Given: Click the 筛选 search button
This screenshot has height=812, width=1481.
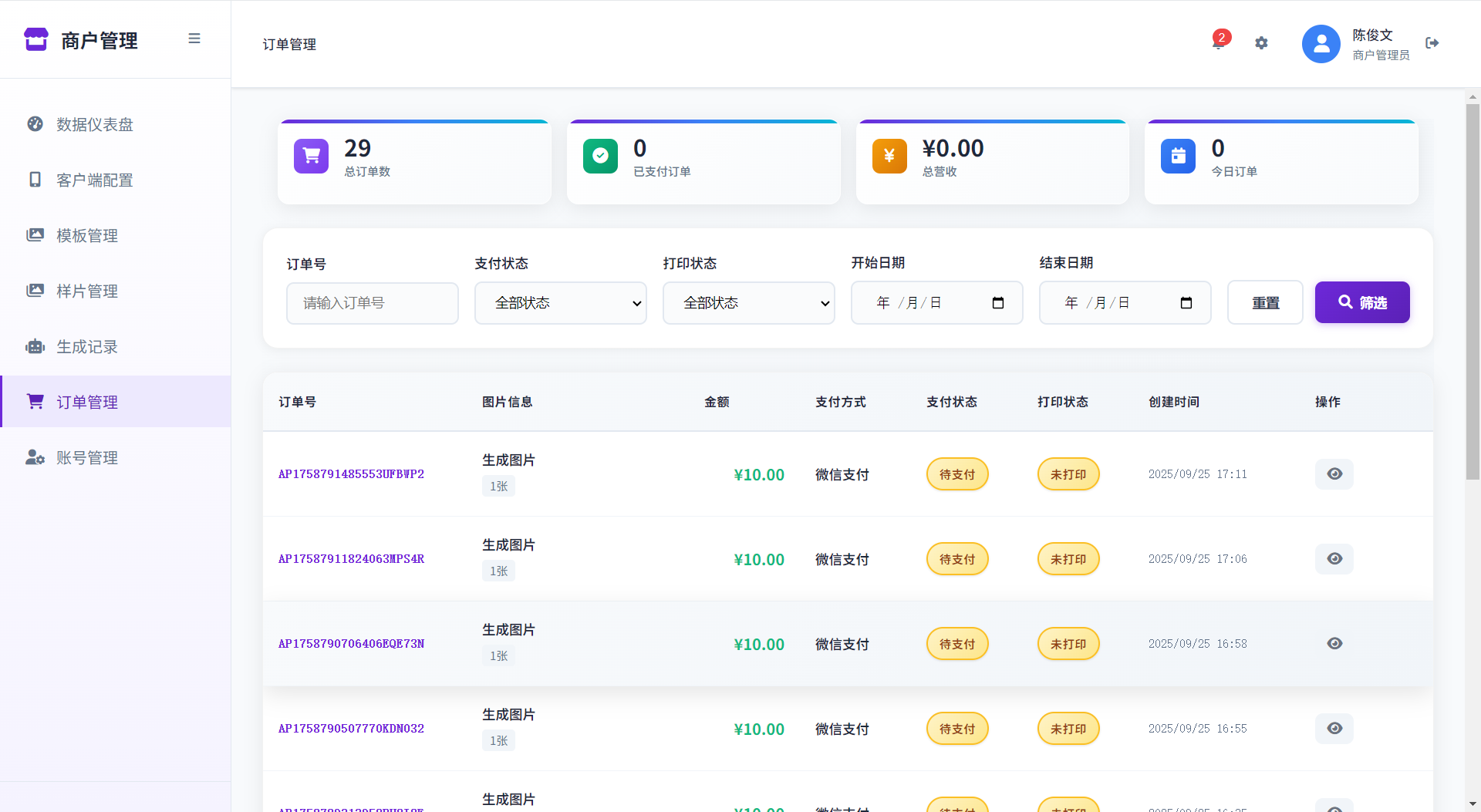Looking at the screenshot, I should [x=1362, y=302].
